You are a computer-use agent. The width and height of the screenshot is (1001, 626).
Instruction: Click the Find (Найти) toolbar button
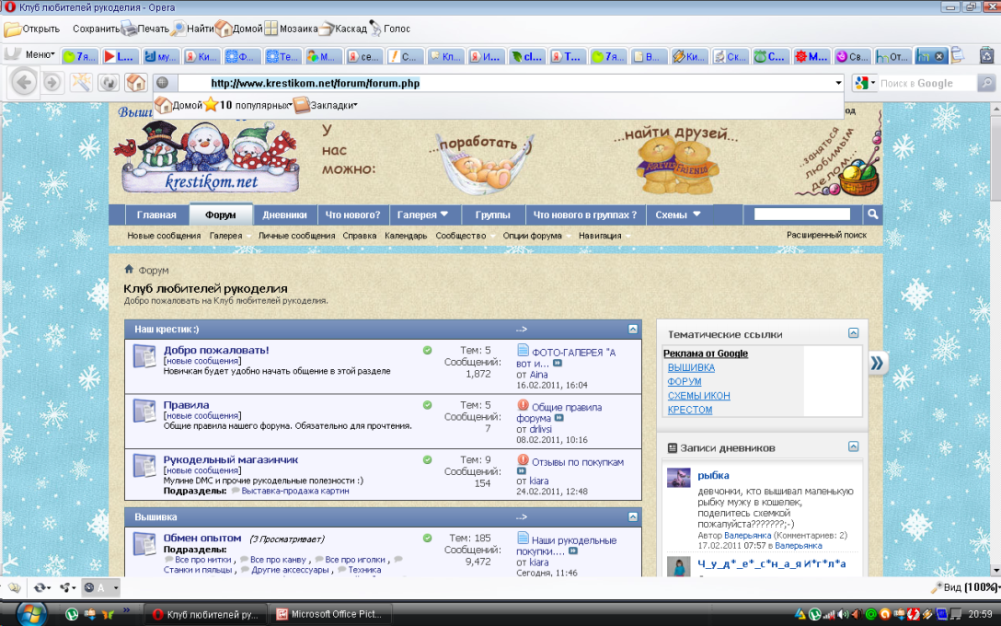[x=191, y=29]
